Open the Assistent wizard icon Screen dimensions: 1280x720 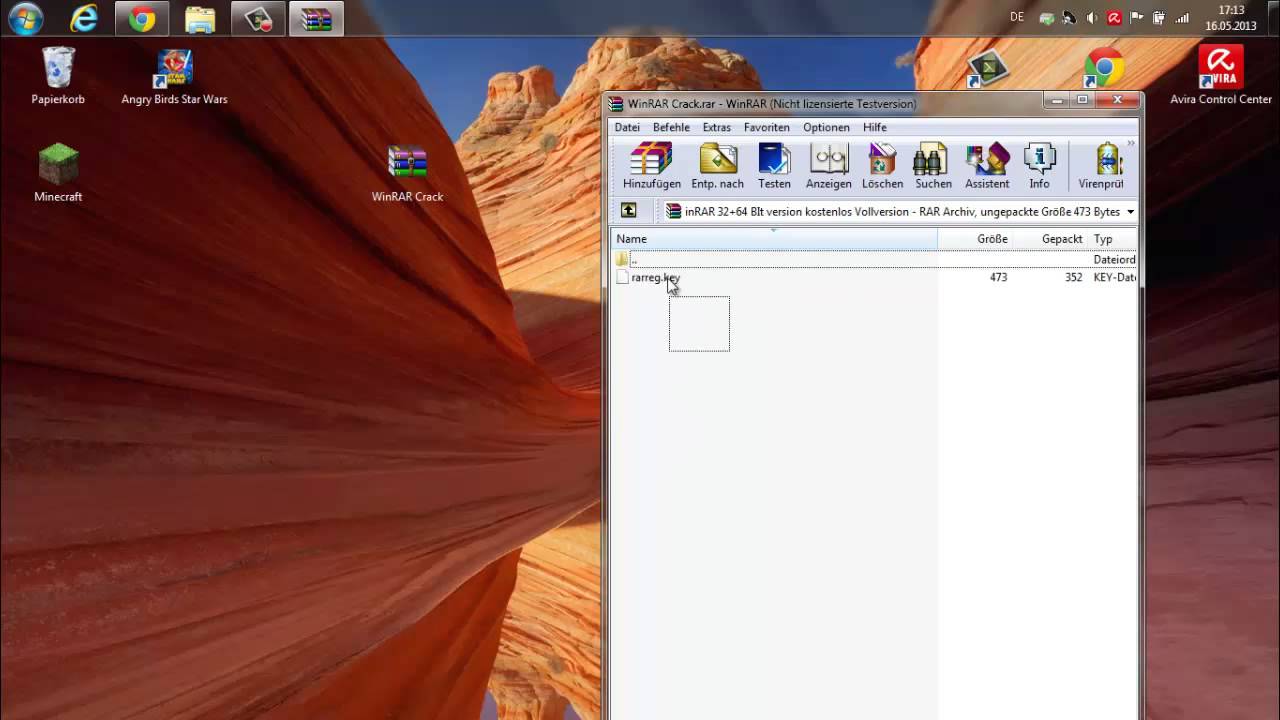point(987,166)
